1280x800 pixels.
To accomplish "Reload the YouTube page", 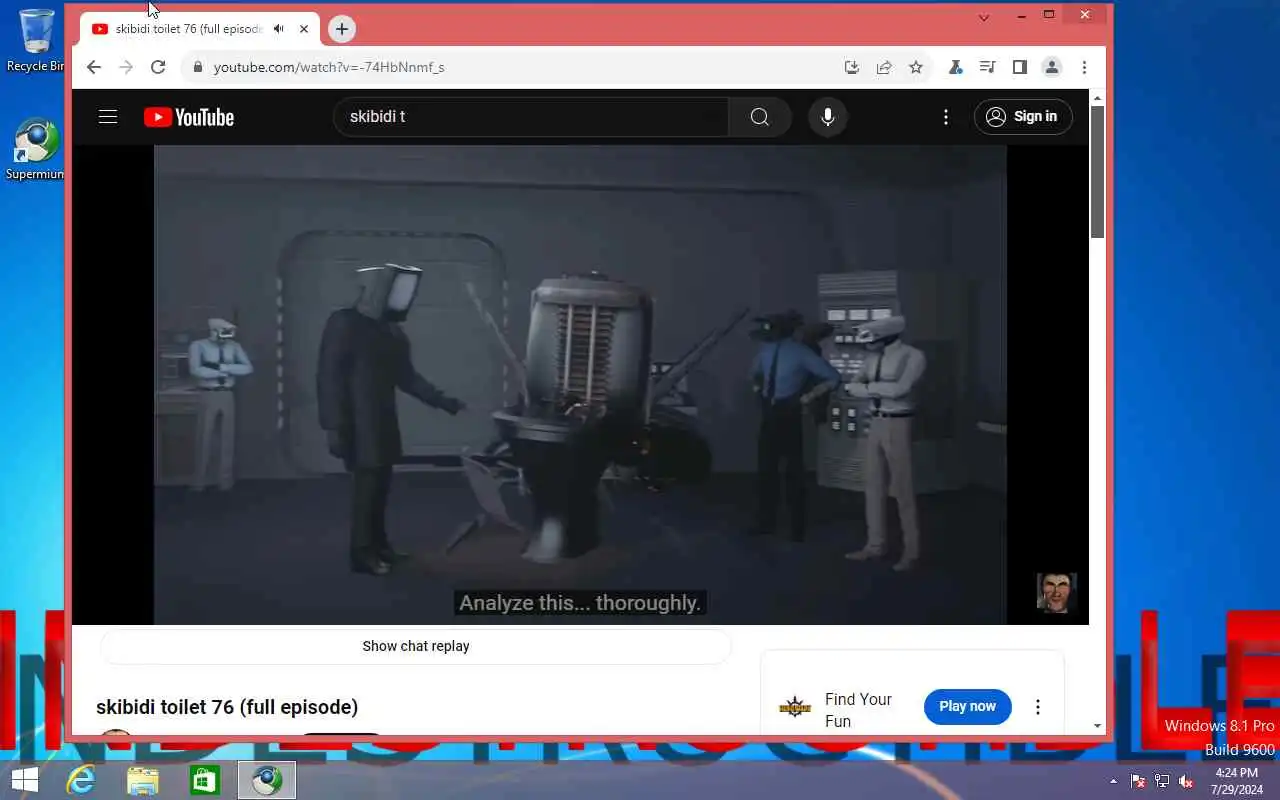I will [158, 67].
